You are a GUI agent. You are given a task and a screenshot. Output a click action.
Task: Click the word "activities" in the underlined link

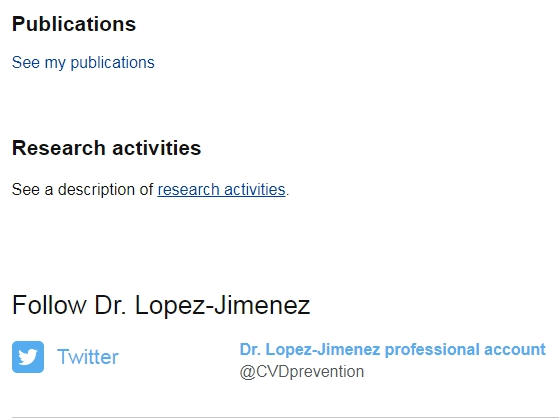255,189
